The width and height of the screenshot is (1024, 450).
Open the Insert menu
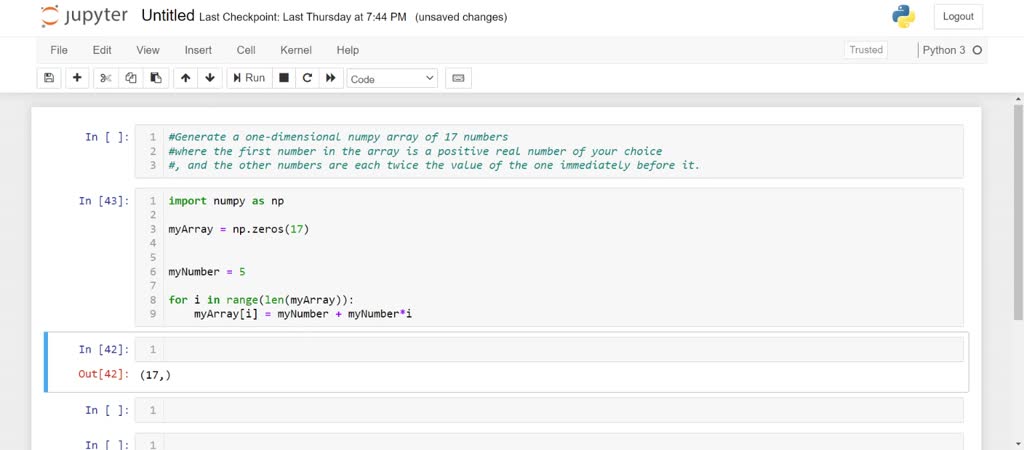click(x=198, y=50)
